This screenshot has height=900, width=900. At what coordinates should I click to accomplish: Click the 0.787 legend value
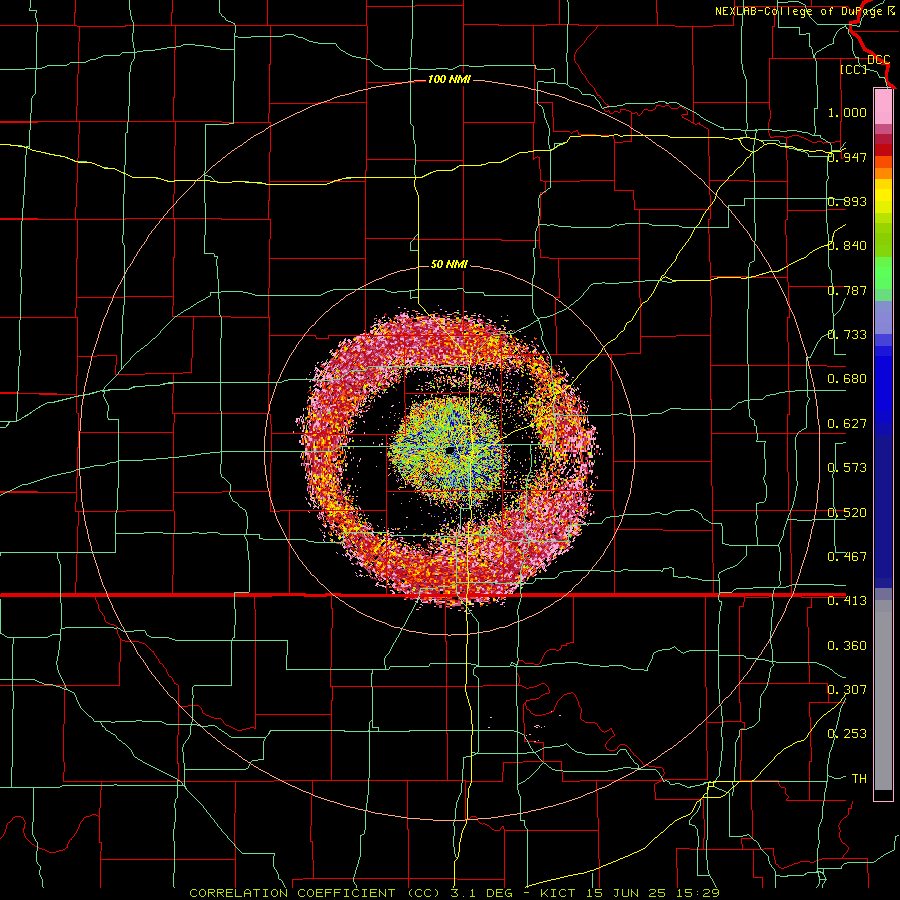pos(847,290)
